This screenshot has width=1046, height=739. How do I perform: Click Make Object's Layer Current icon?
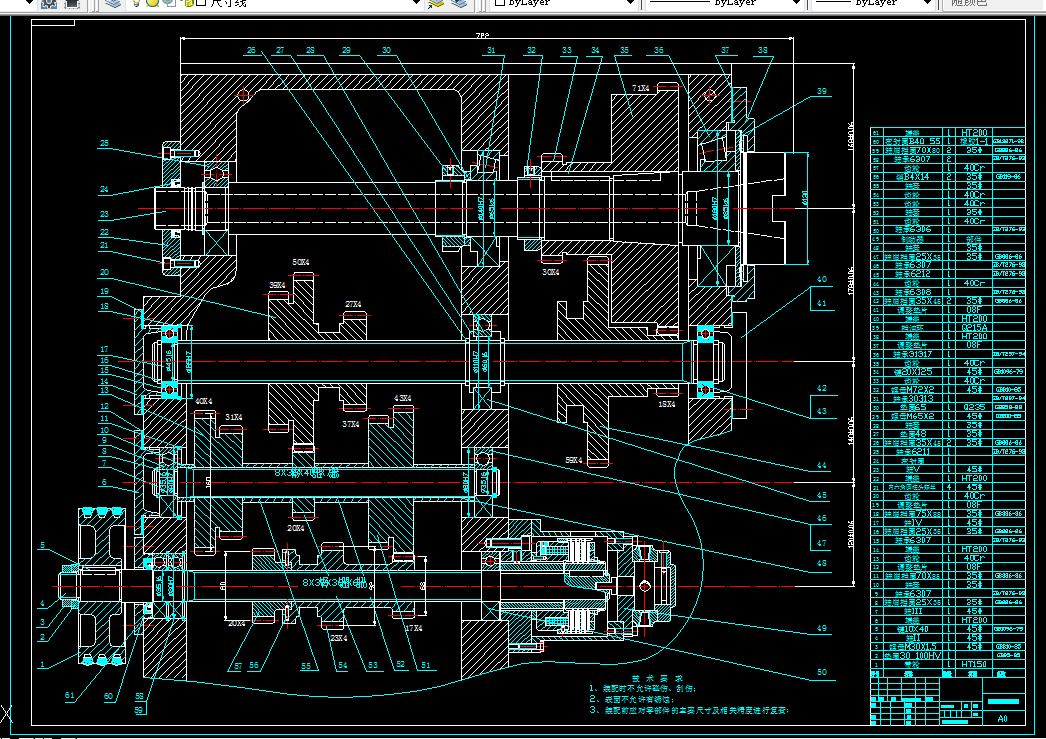pyautogui.click(x=436, y=3)
